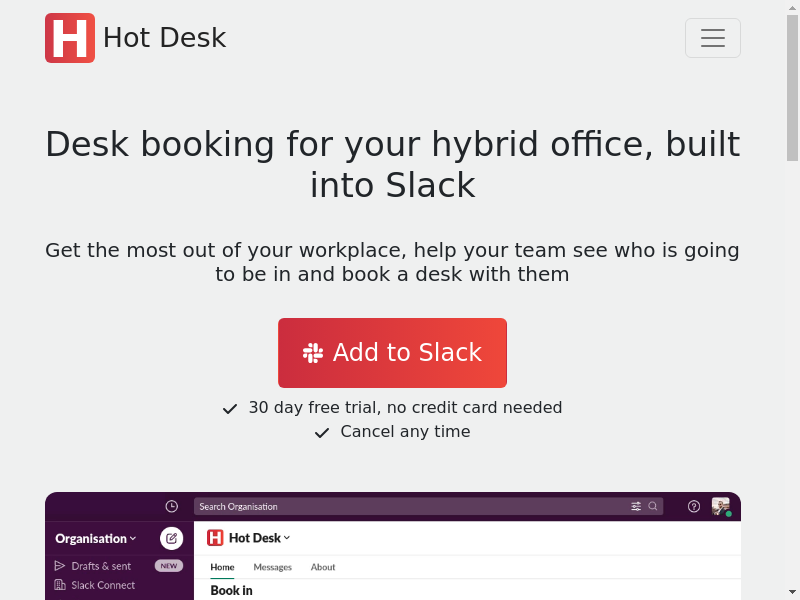Click the Add to Slack button
Viewport: 800px width, 600px height.
[392, 353]
